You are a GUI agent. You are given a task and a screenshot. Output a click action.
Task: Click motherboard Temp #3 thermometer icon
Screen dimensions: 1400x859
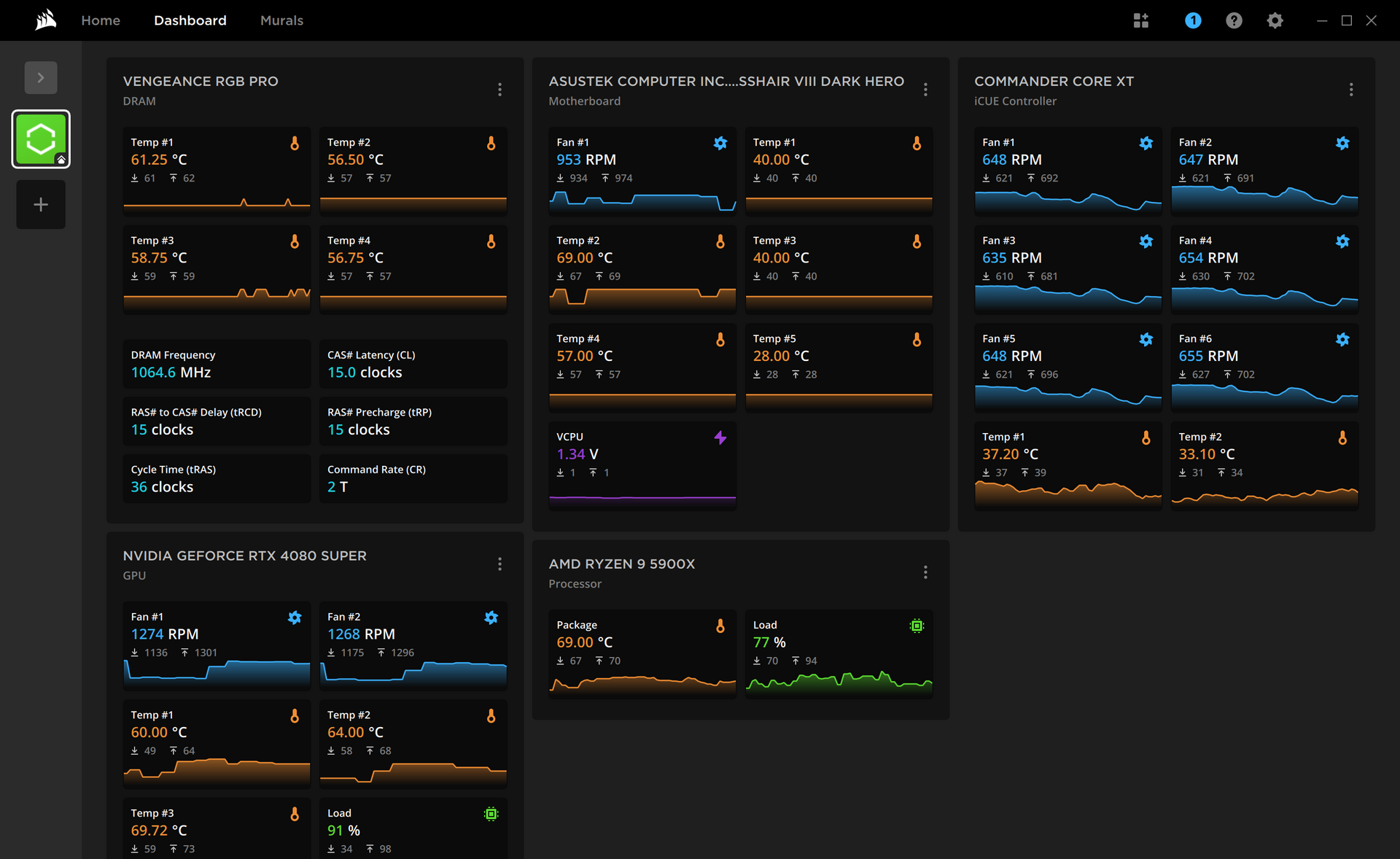(917, 241)
